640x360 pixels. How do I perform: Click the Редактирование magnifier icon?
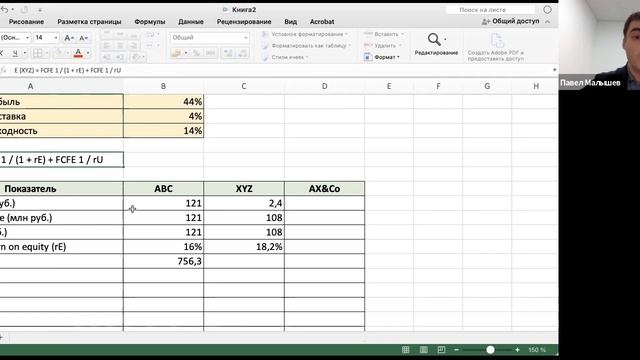coord(434,40)
